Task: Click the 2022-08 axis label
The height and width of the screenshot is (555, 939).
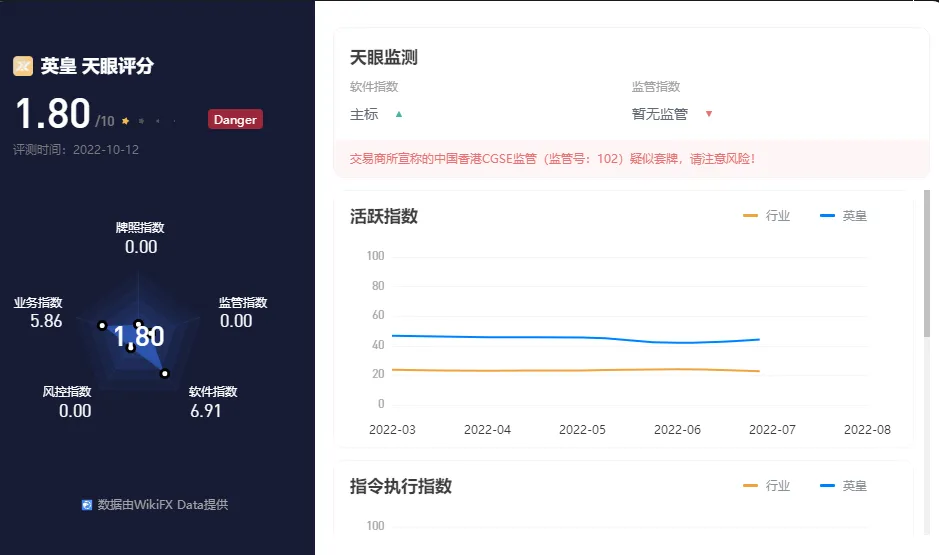Action: [x=867, y=430]
